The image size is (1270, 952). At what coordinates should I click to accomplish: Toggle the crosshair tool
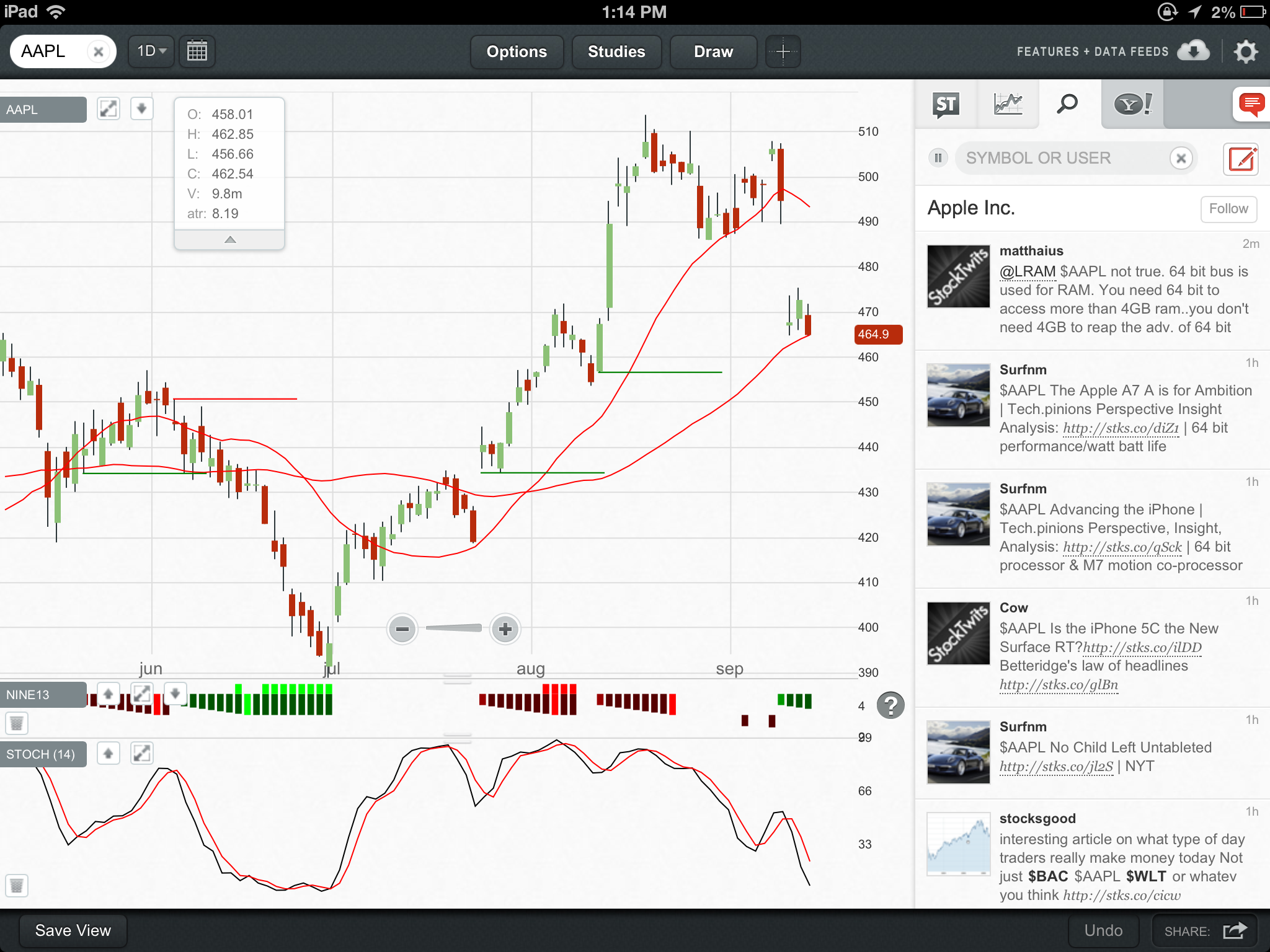783,51
